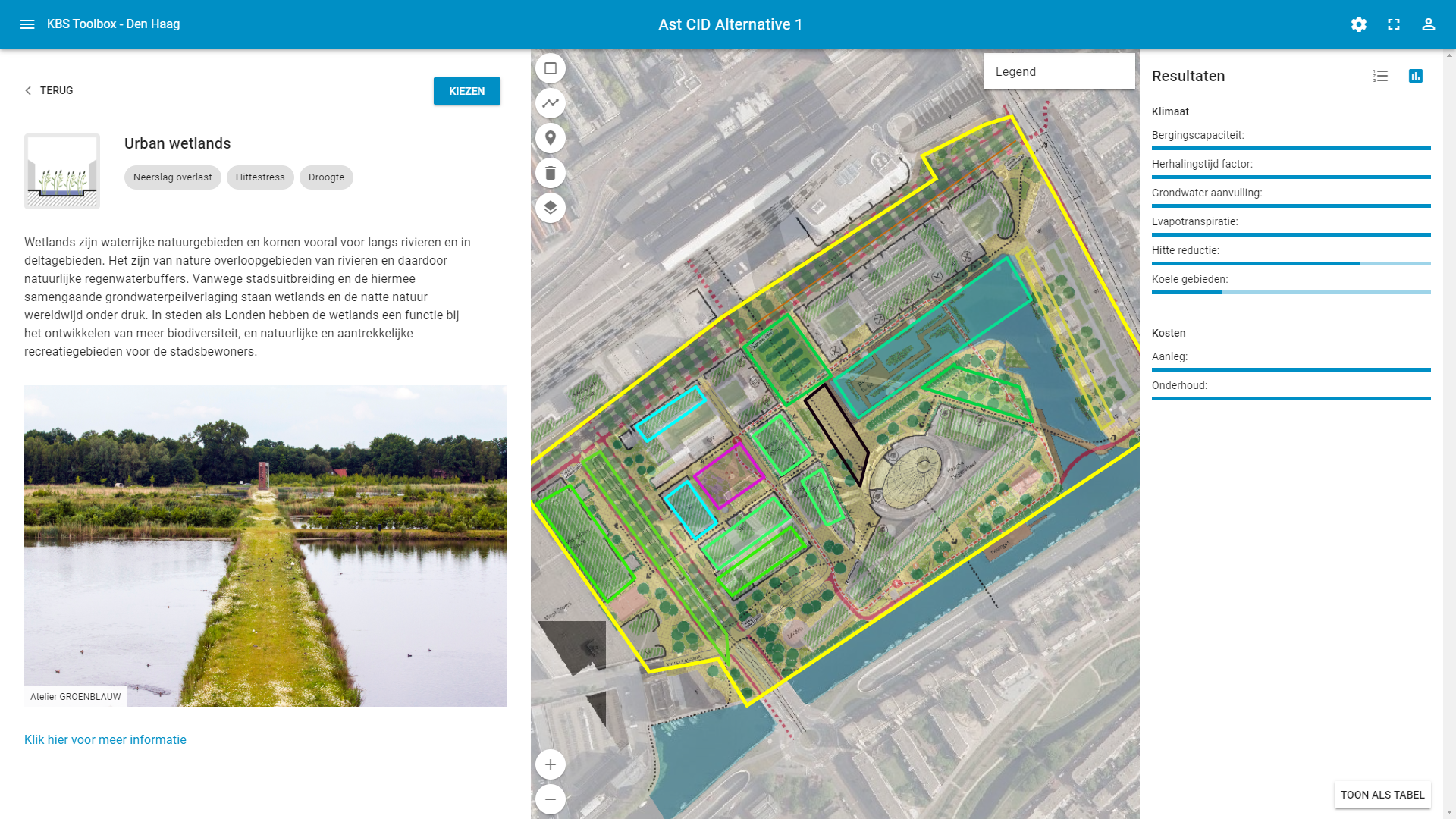
Task: Click the Koele gebieden progress bar
Action: 1291,293
